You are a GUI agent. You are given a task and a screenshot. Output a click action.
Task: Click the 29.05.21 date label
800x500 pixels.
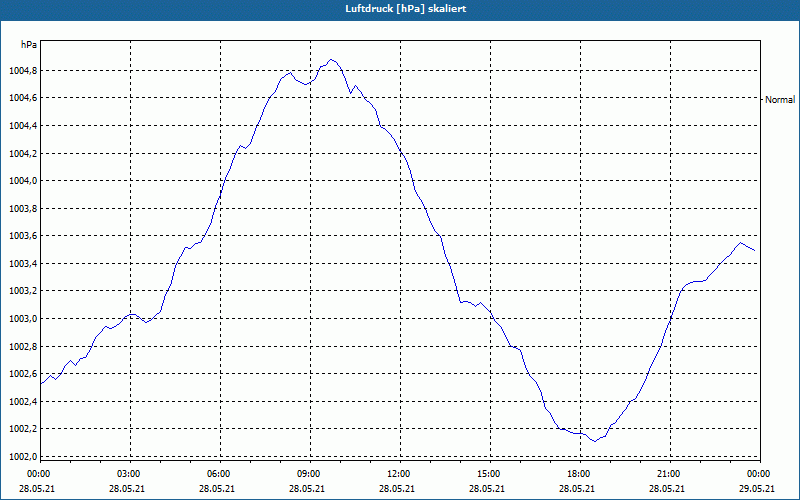pos(759,489)
